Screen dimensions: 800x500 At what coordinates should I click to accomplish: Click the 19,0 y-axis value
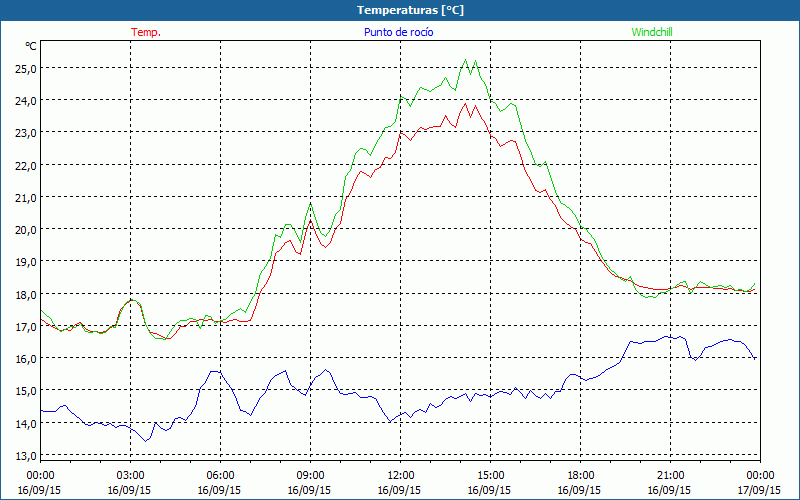[26, 262]
